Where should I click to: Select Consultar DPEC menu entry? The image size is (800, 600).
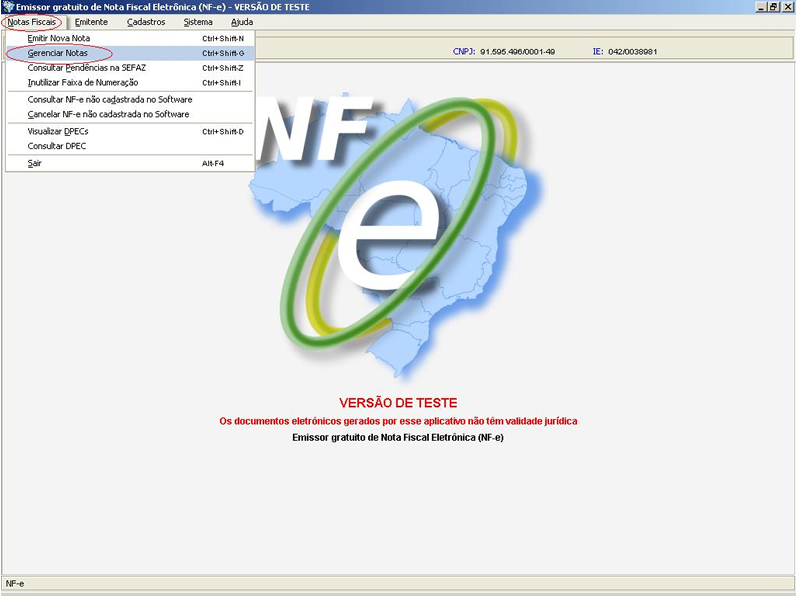coord(130,146)
